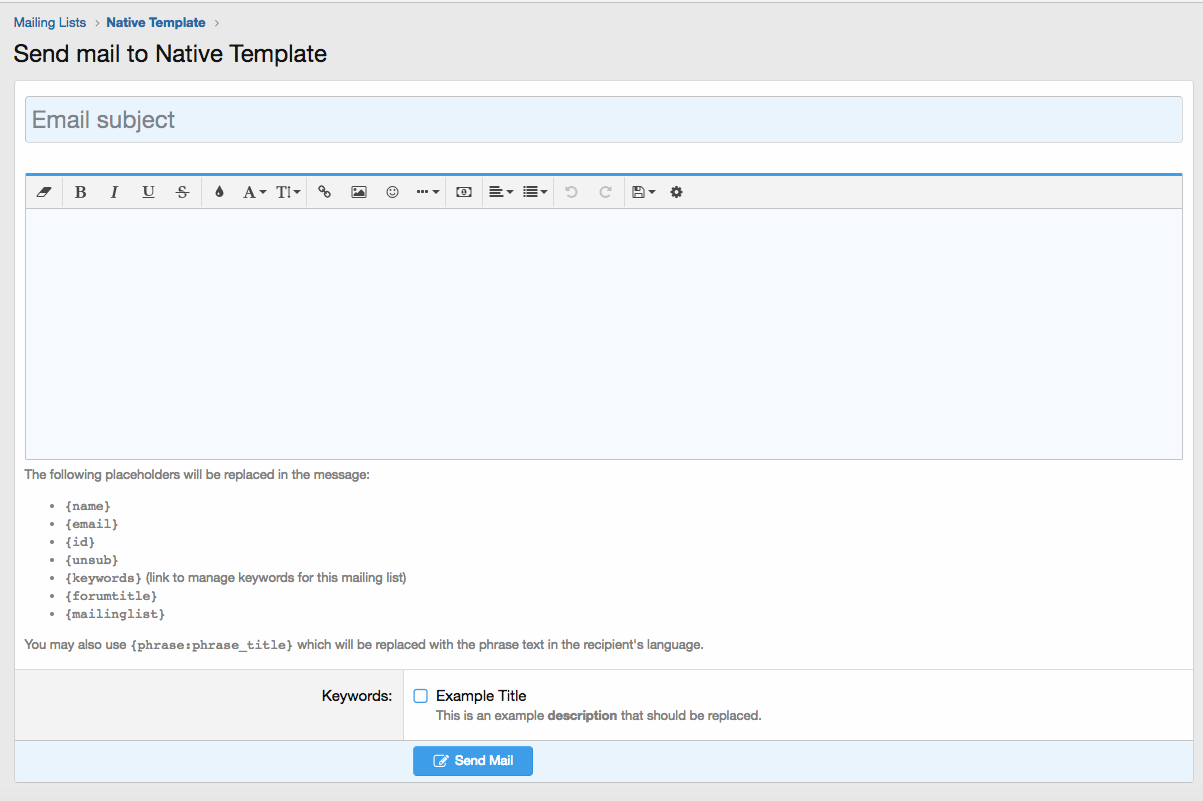Open the font family dropdown

click(x=254, y=192)
